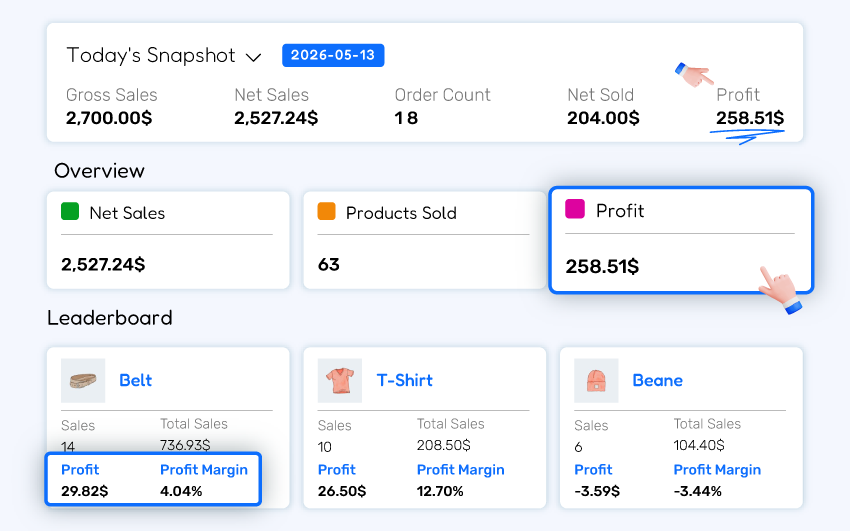Image resolution: width=850 pixels, height=531 pixels.
Task: Click the 258.51$ value in Profit card
Action: coord(602,266)
